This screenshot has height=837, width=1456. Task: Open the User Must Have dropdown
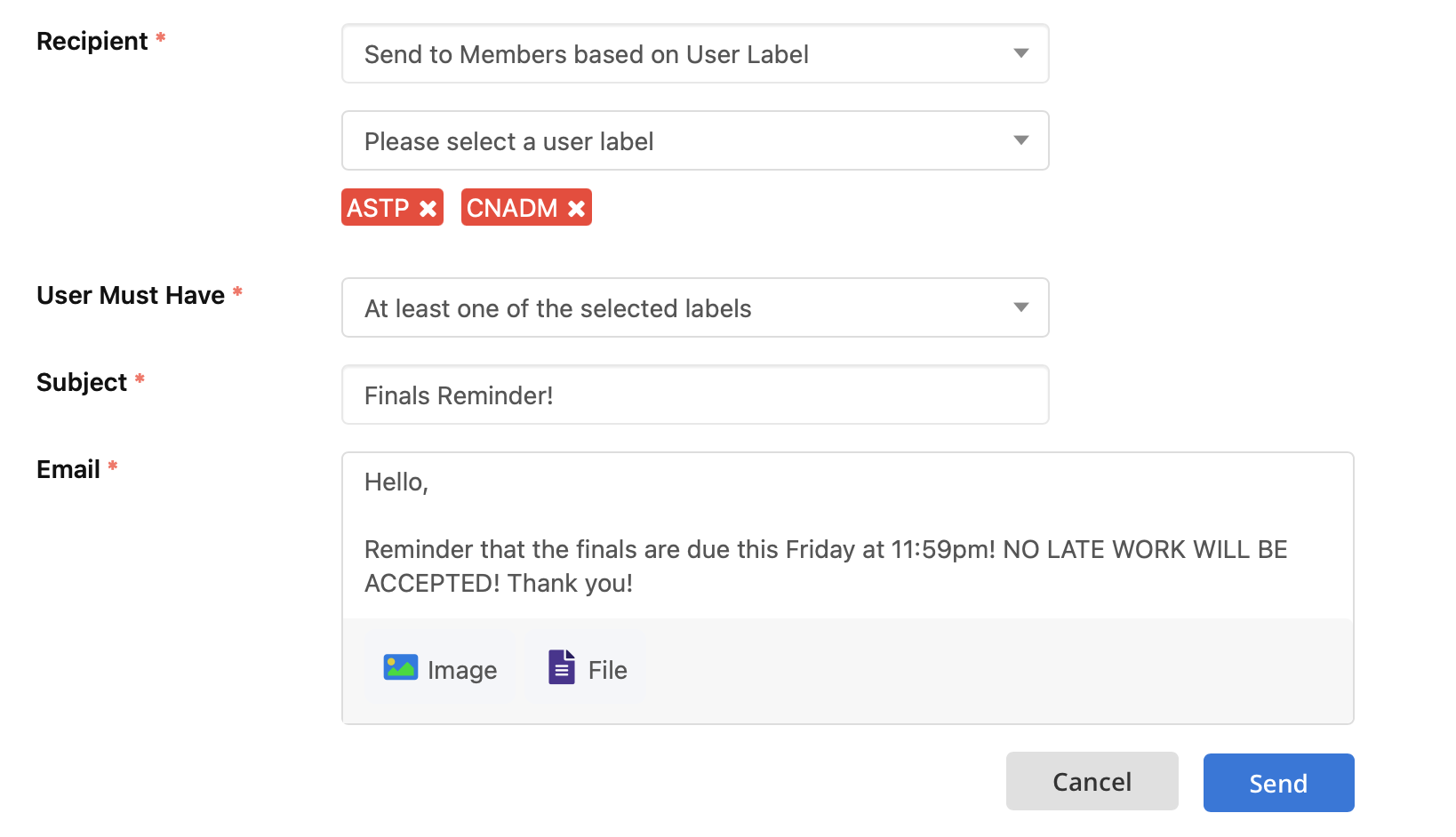tap(695, 307)
